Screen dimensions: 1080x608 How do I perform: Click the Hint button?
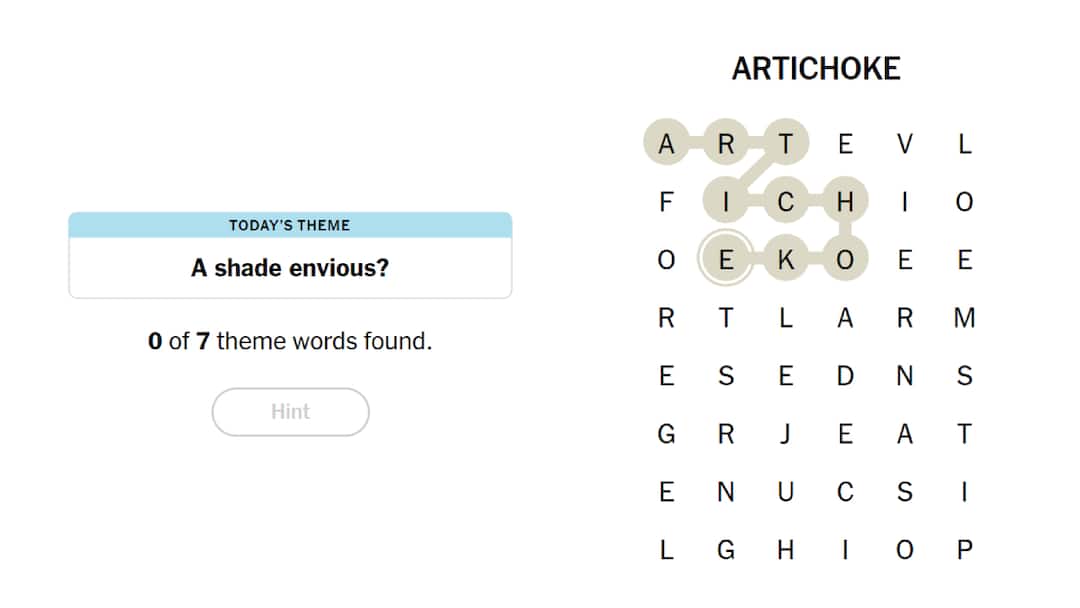(289, 412)
